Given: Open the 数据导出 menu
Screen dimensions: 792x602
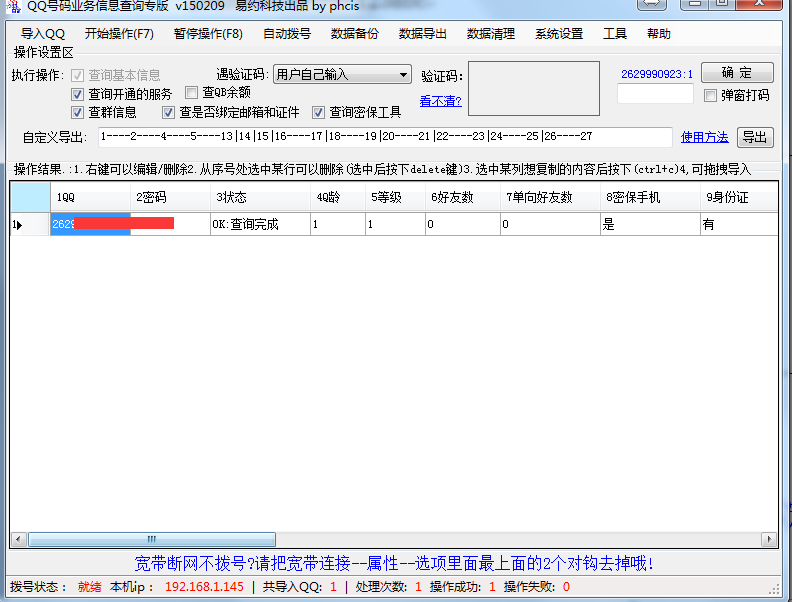Looking at the screenshot, I should (x=423, y=34).
